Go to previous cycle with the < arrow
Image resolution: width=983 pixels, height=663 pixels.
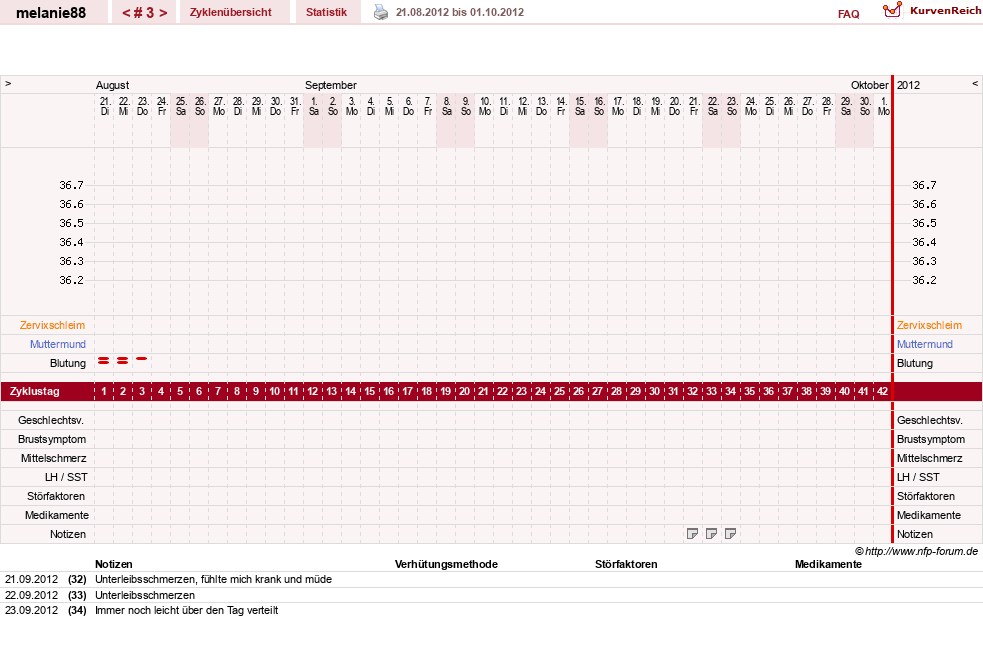126,13
